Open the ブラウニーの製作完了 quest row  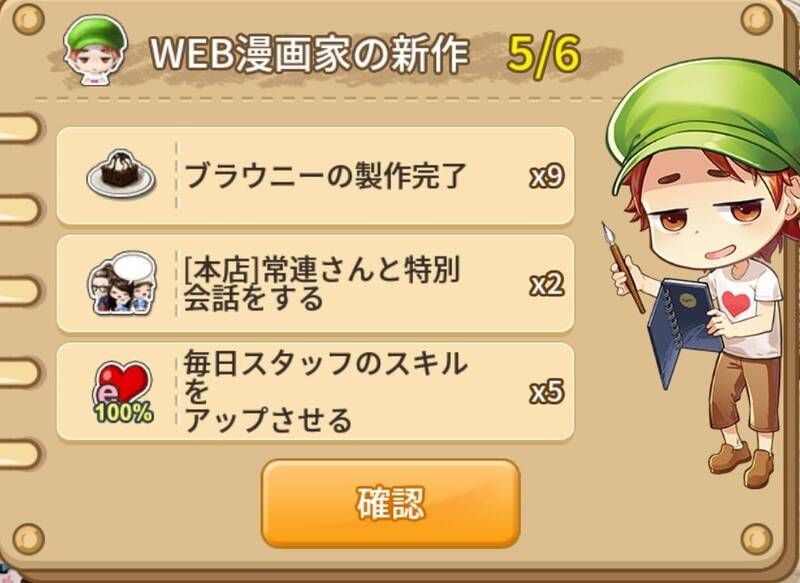315,175
